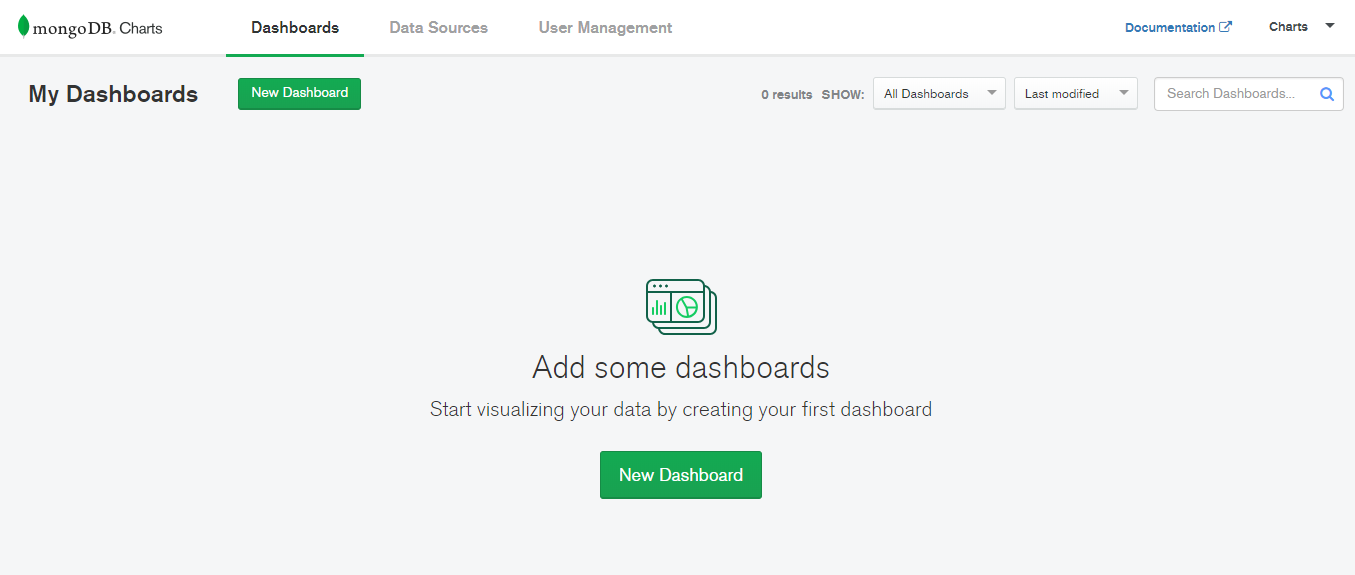
Task: Switch to the Data Sources tab
Action: click(x=438, y=28)
